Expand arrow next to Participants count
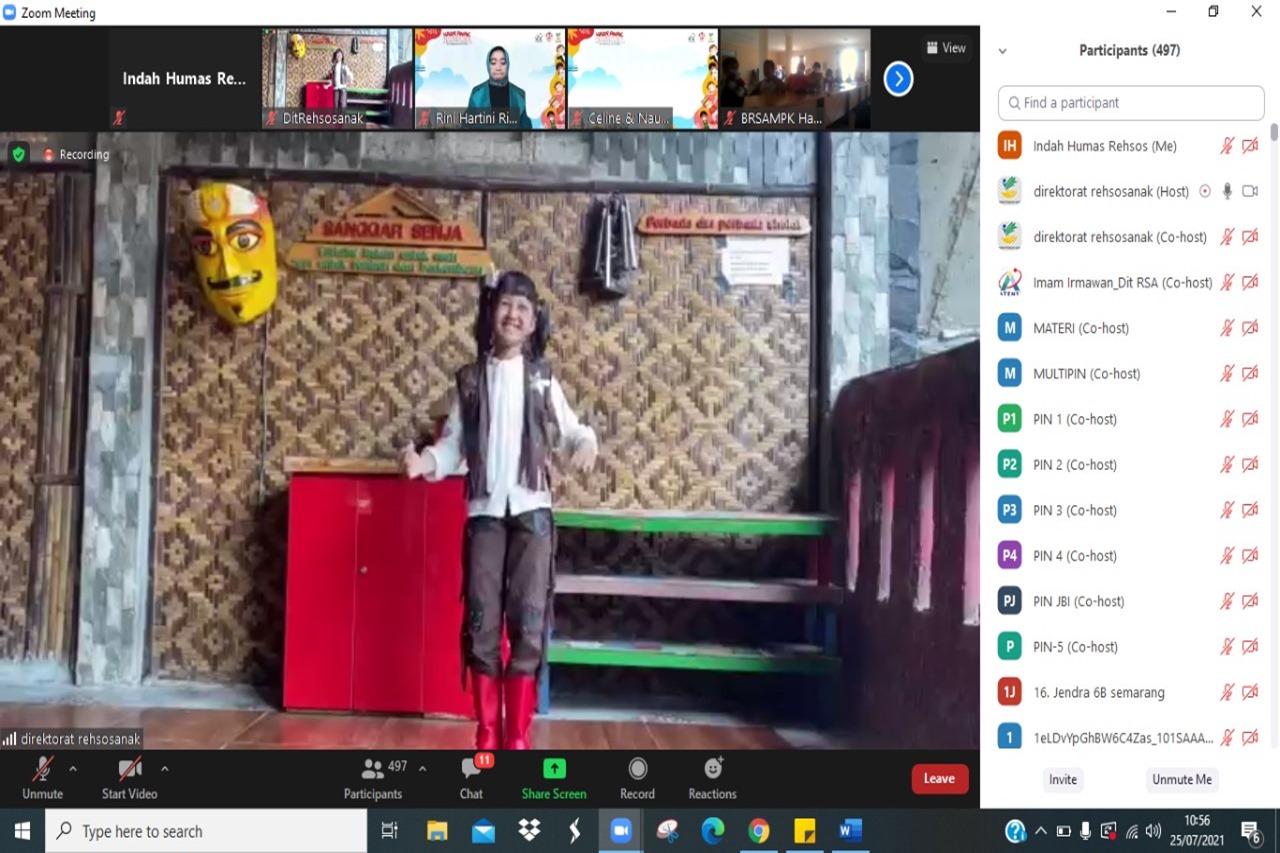 422,769
